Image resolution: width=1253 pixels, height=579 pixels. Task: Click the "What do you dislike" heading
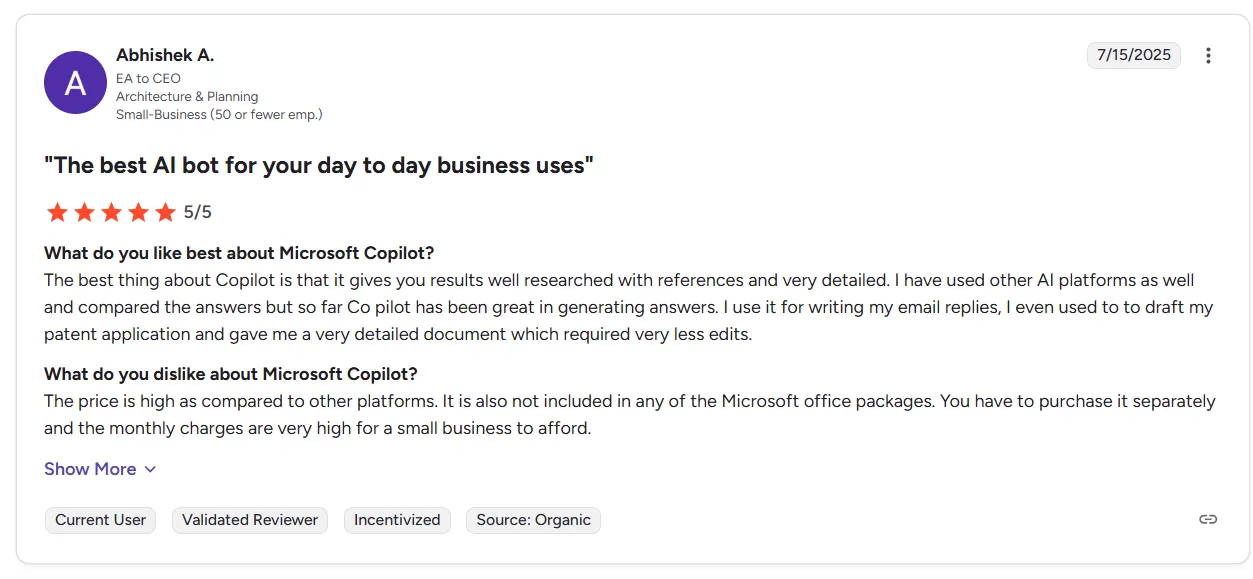[x=231, y=374]
